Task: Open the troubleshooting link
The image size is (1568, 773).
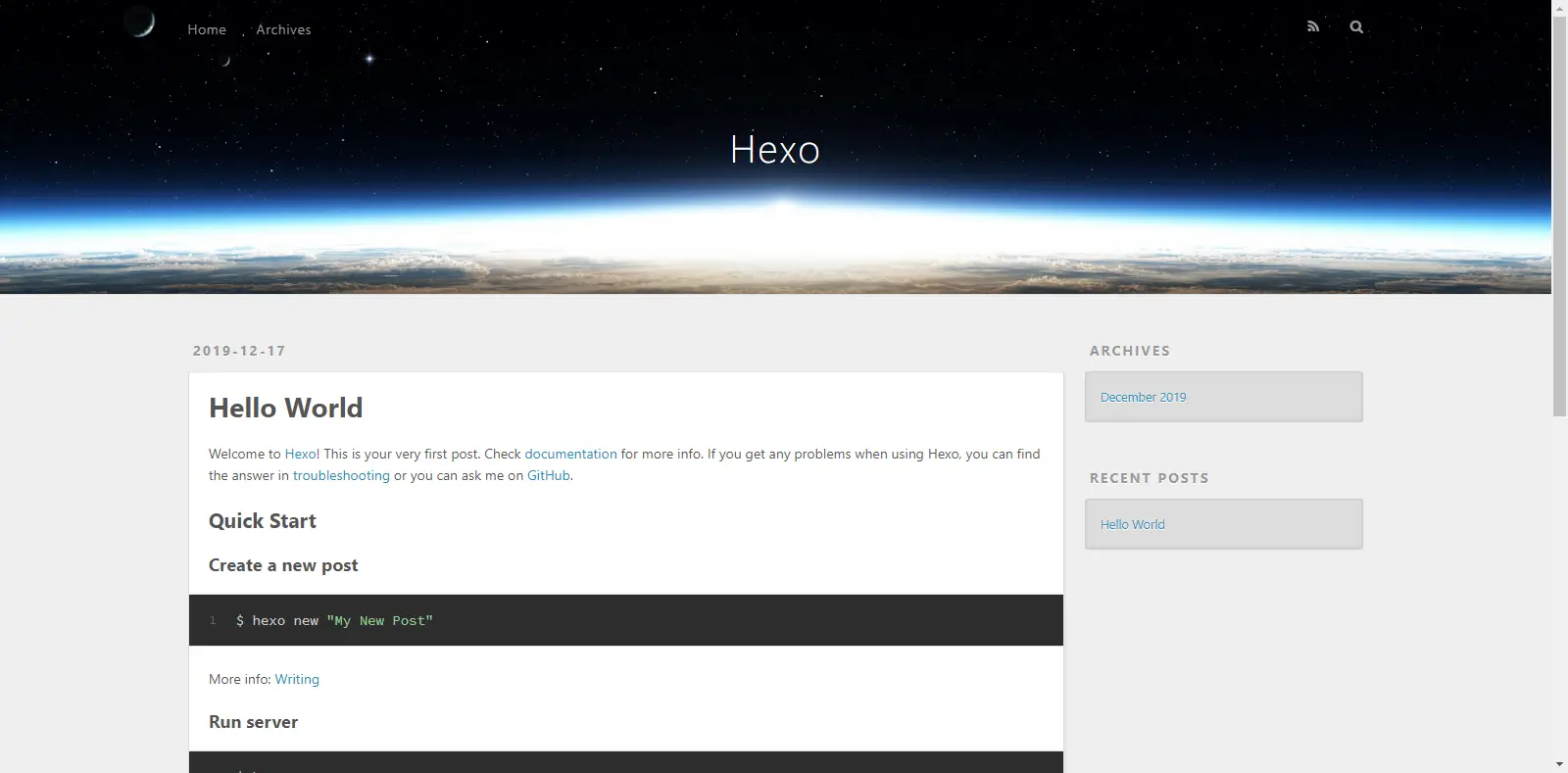Action: click(x=341, y=475)
